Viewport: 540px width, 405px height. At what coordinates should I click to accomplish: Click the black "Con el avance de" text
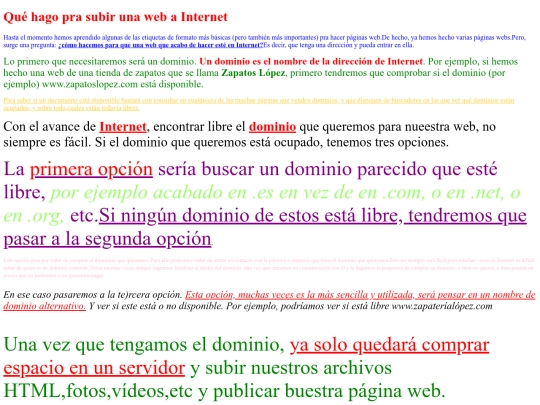pos(50,127)
